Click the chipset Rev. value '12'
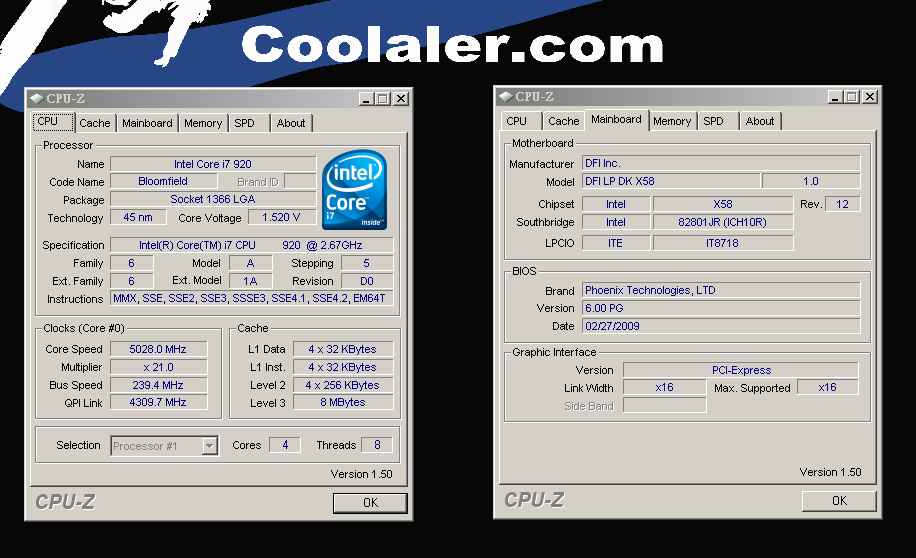 tap(842, 204)
